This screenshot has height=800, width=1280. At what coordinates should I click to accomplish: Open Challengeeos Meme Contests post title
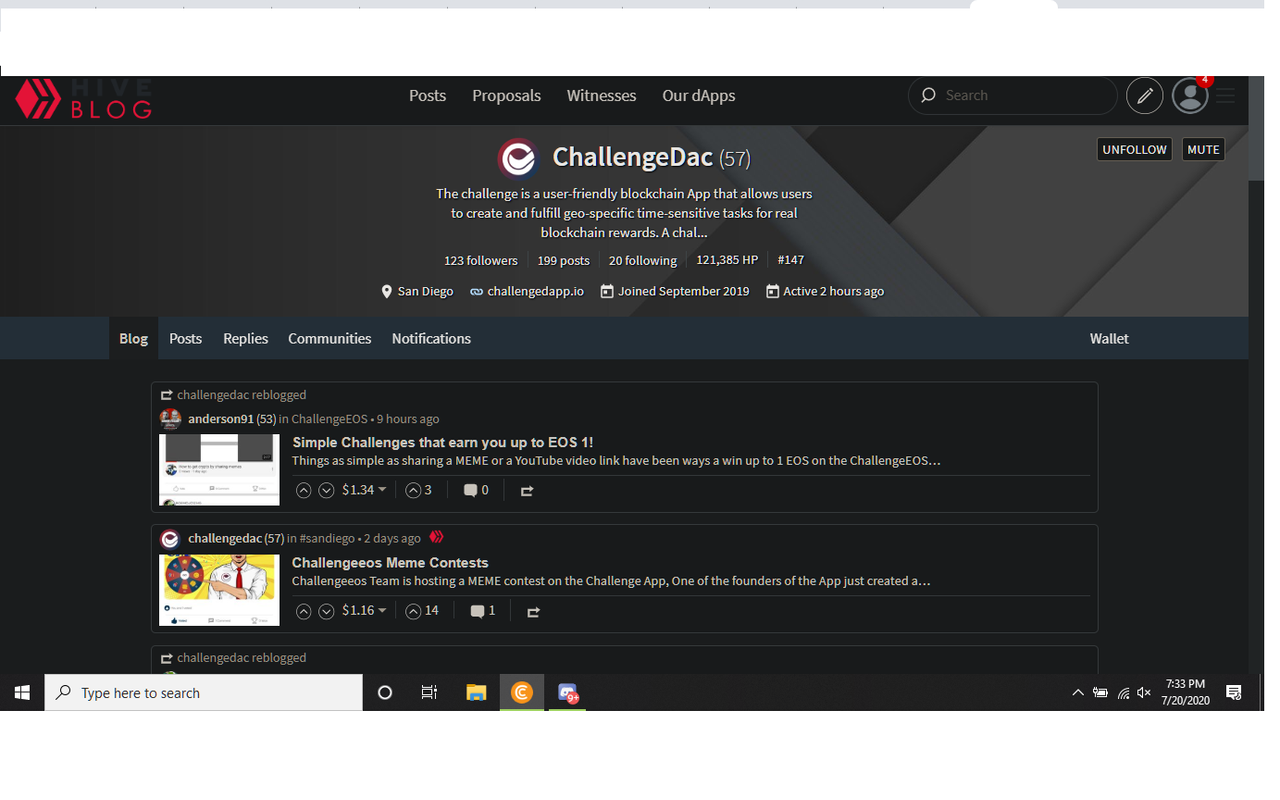390,562
